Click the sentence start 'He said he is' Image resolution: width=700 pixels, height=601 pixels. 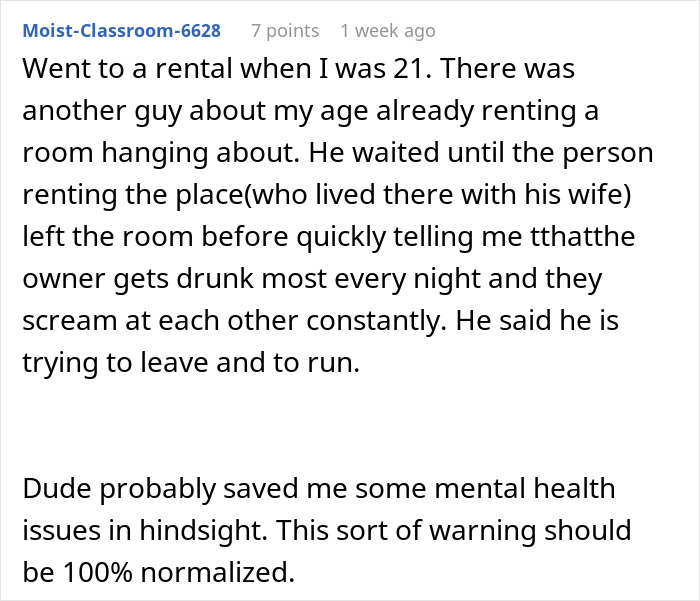(x=537, y=321)
